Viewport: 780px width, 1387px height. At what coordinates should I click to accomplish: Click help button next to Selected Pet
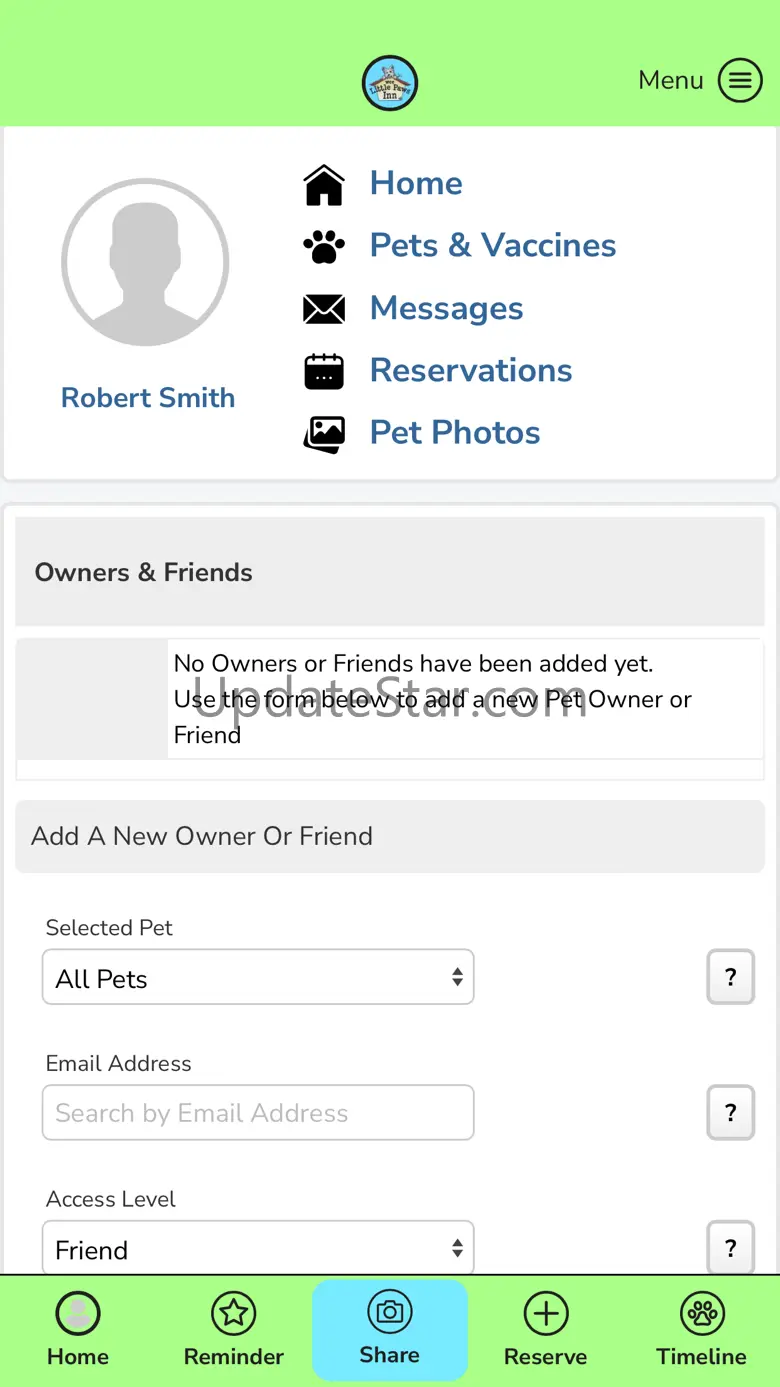click(x=731, y=977)
